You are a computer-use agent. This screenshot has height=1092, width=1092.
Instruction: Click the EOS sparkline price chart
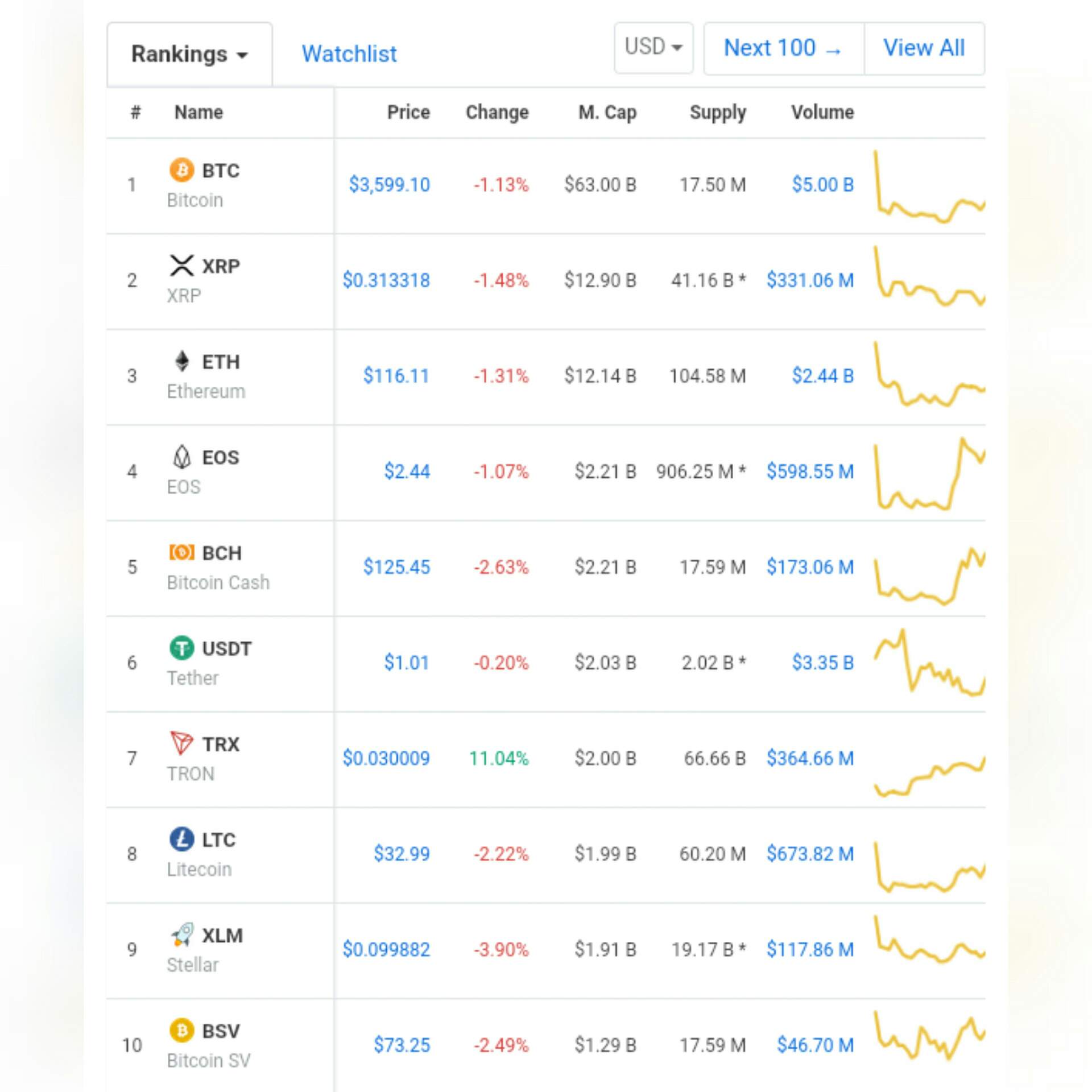929,473
